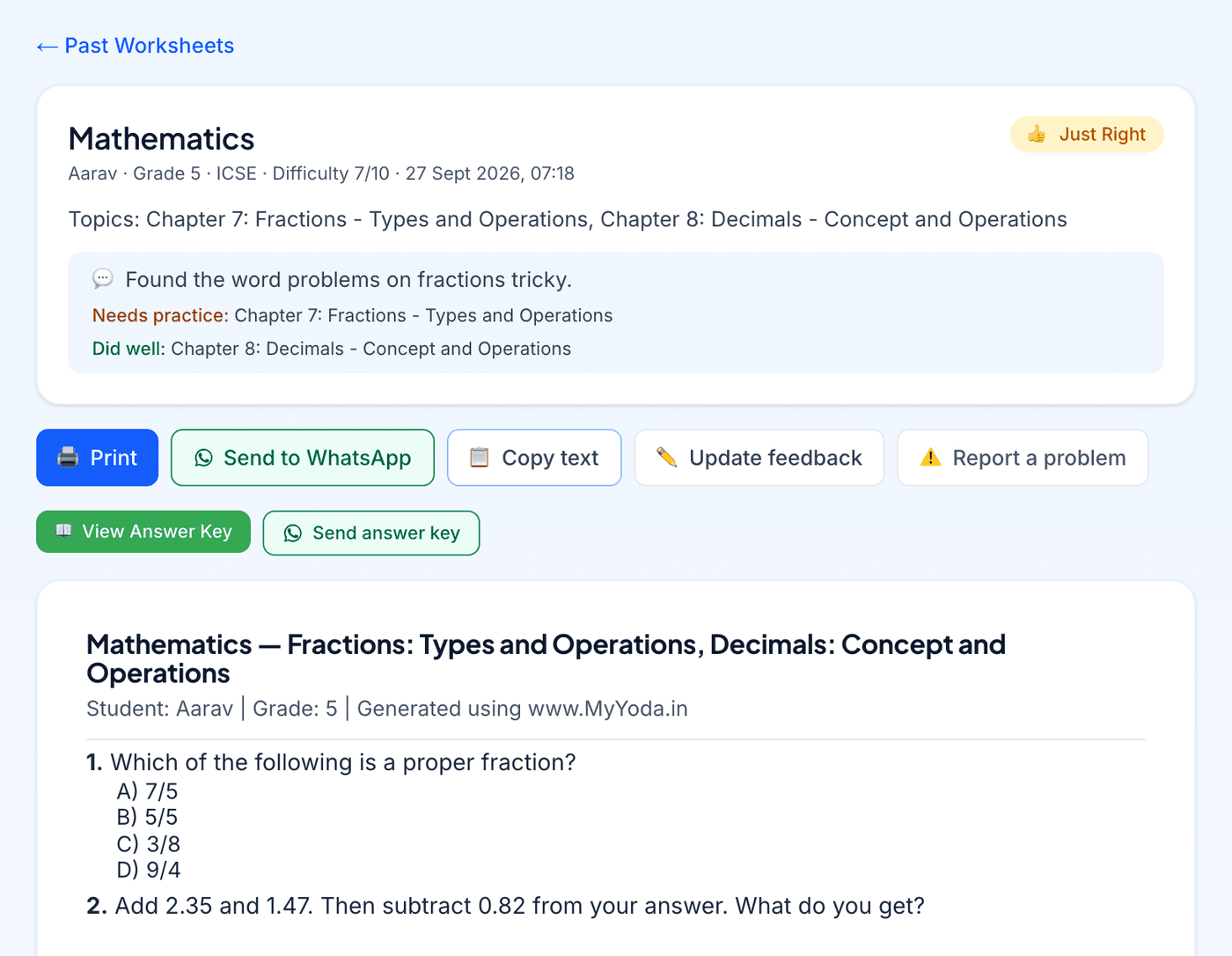The height and width of the screenshot is (956, 1232).
Task: Select option D) 9/4
Action: [149, 870]
